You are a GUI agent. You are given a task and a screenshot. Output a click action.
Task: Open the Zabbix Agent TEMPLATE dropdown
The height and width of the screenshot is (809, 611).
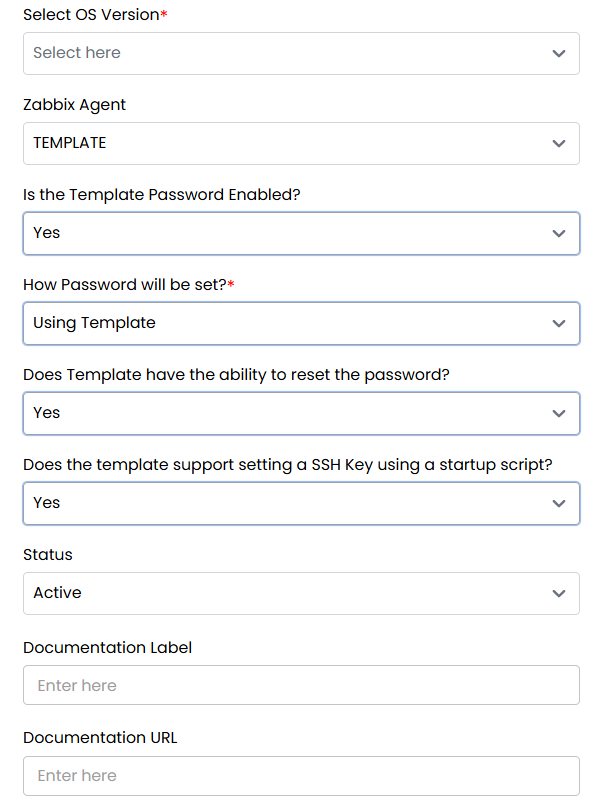tap(300, 143)
